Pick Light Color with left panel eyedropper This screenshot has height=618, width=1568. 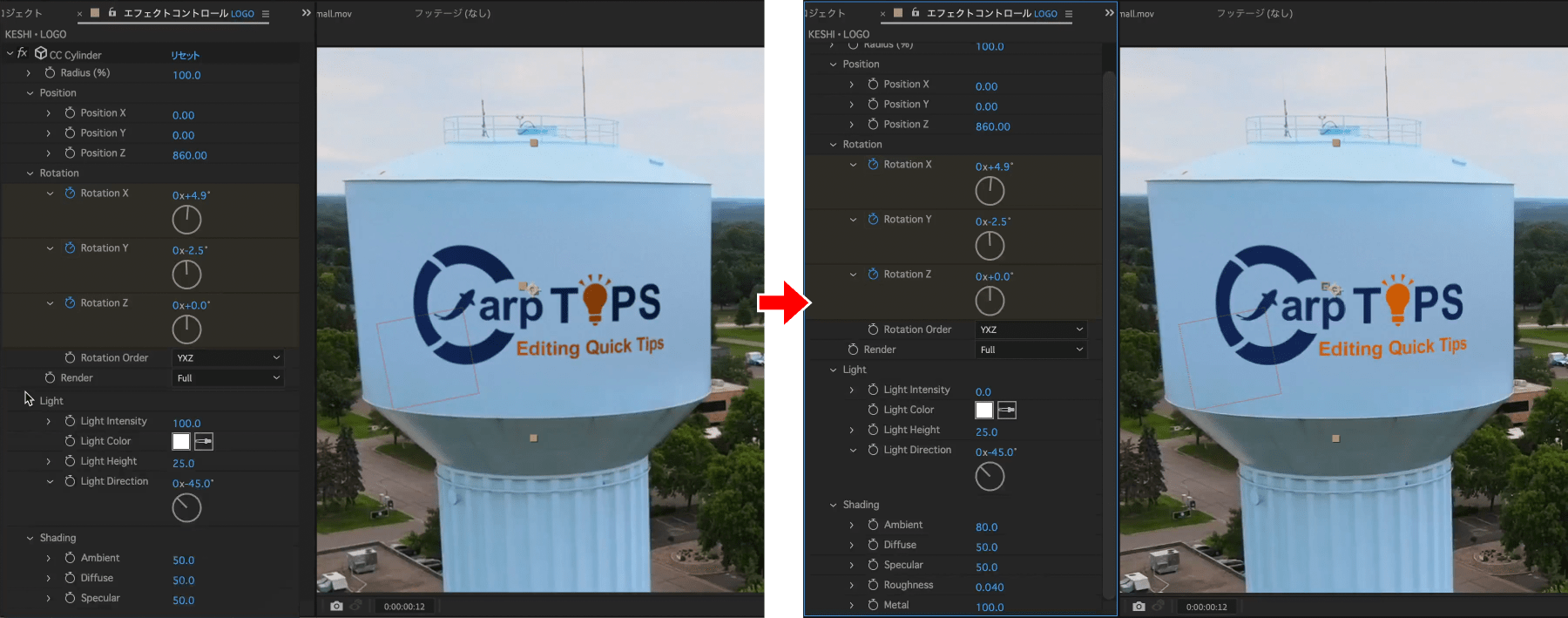203,442
